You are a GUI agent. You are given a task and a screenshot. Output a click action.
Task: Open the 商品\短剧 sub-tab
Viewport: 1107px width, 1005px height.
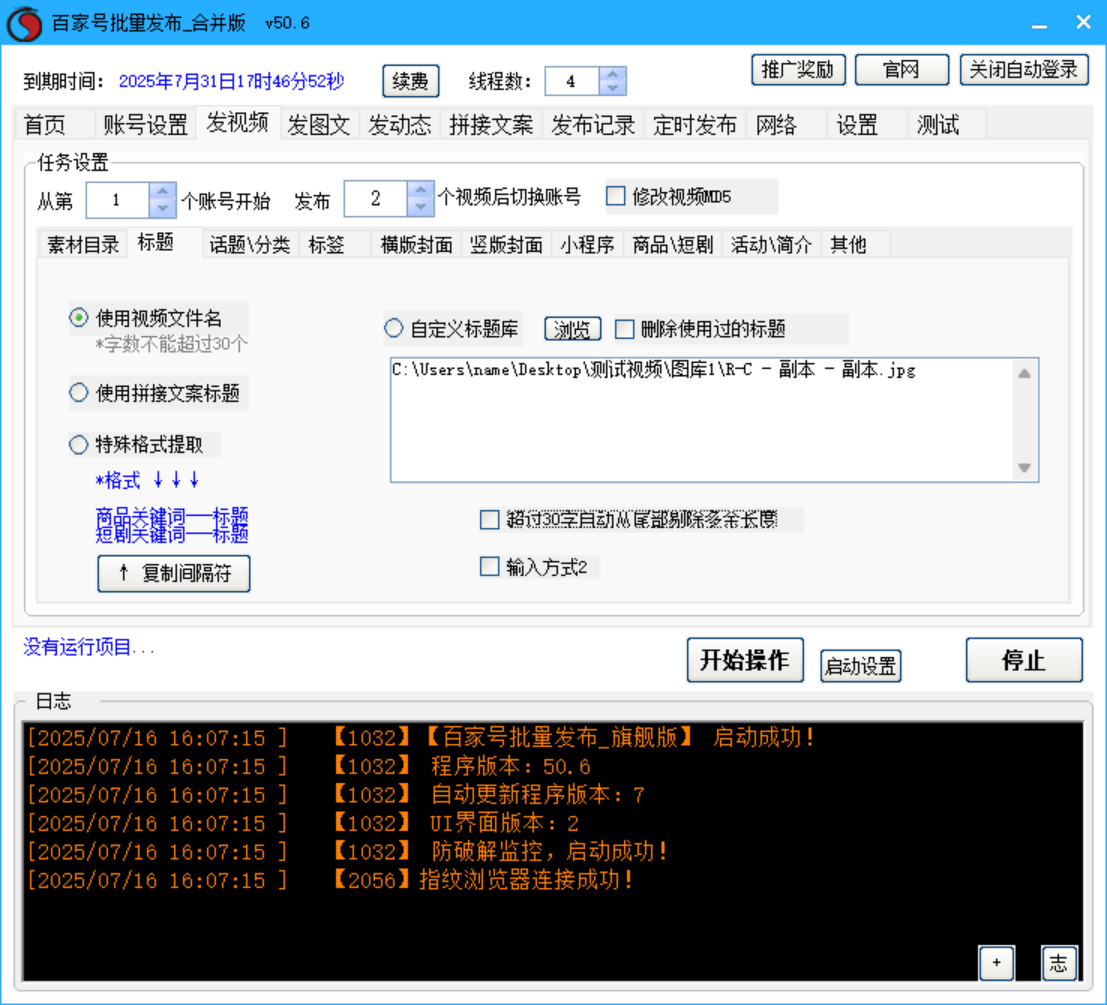[673, 245]
